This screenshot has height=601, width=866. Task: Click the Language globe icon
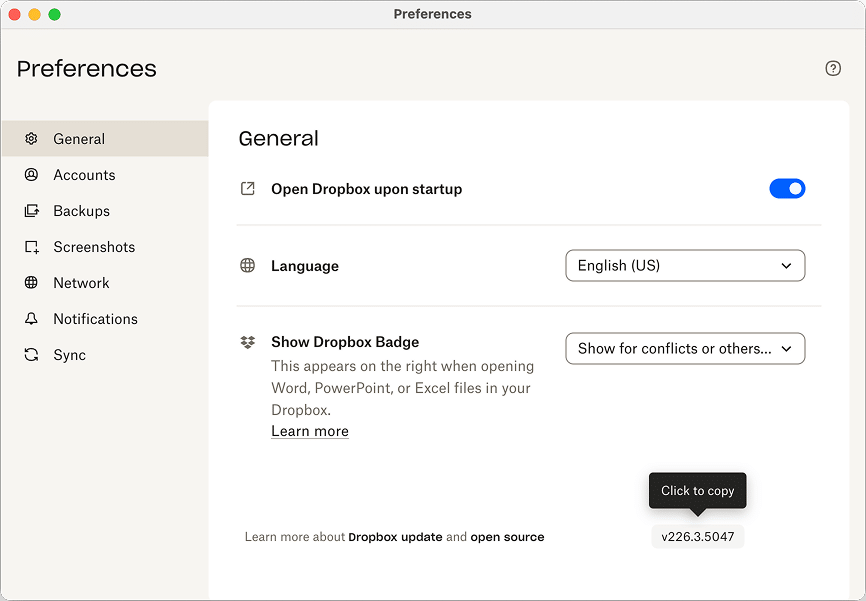(247, 266)
